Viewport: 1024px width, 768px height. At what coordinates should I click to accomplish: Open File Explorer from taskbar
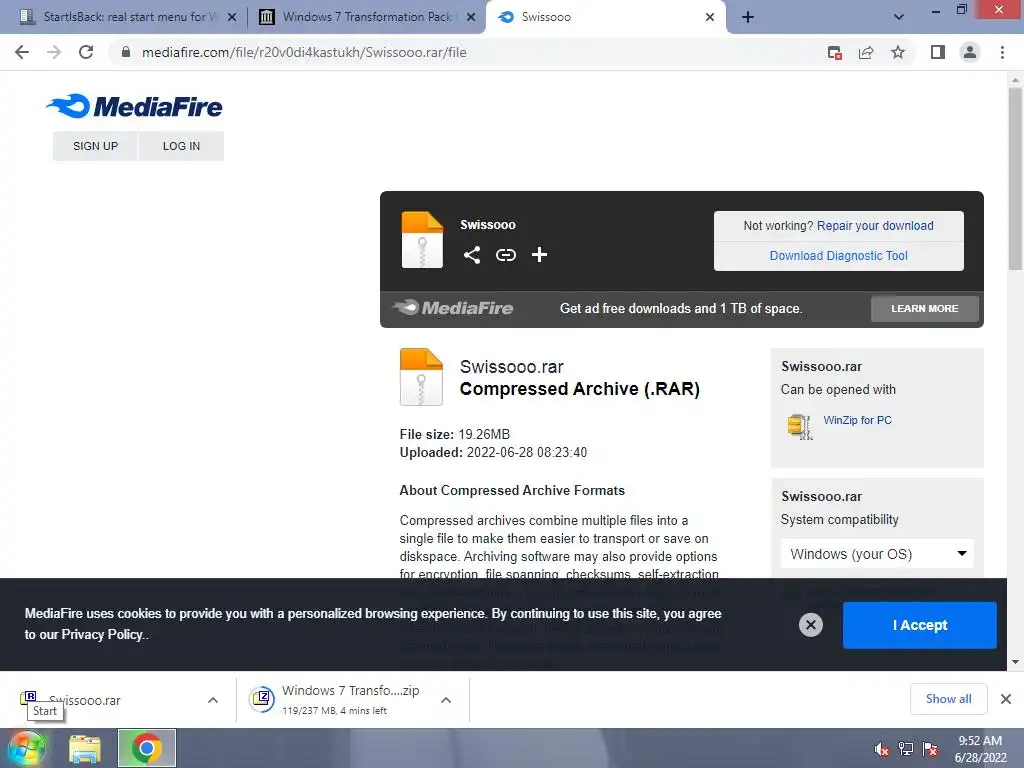coord(85,748)
